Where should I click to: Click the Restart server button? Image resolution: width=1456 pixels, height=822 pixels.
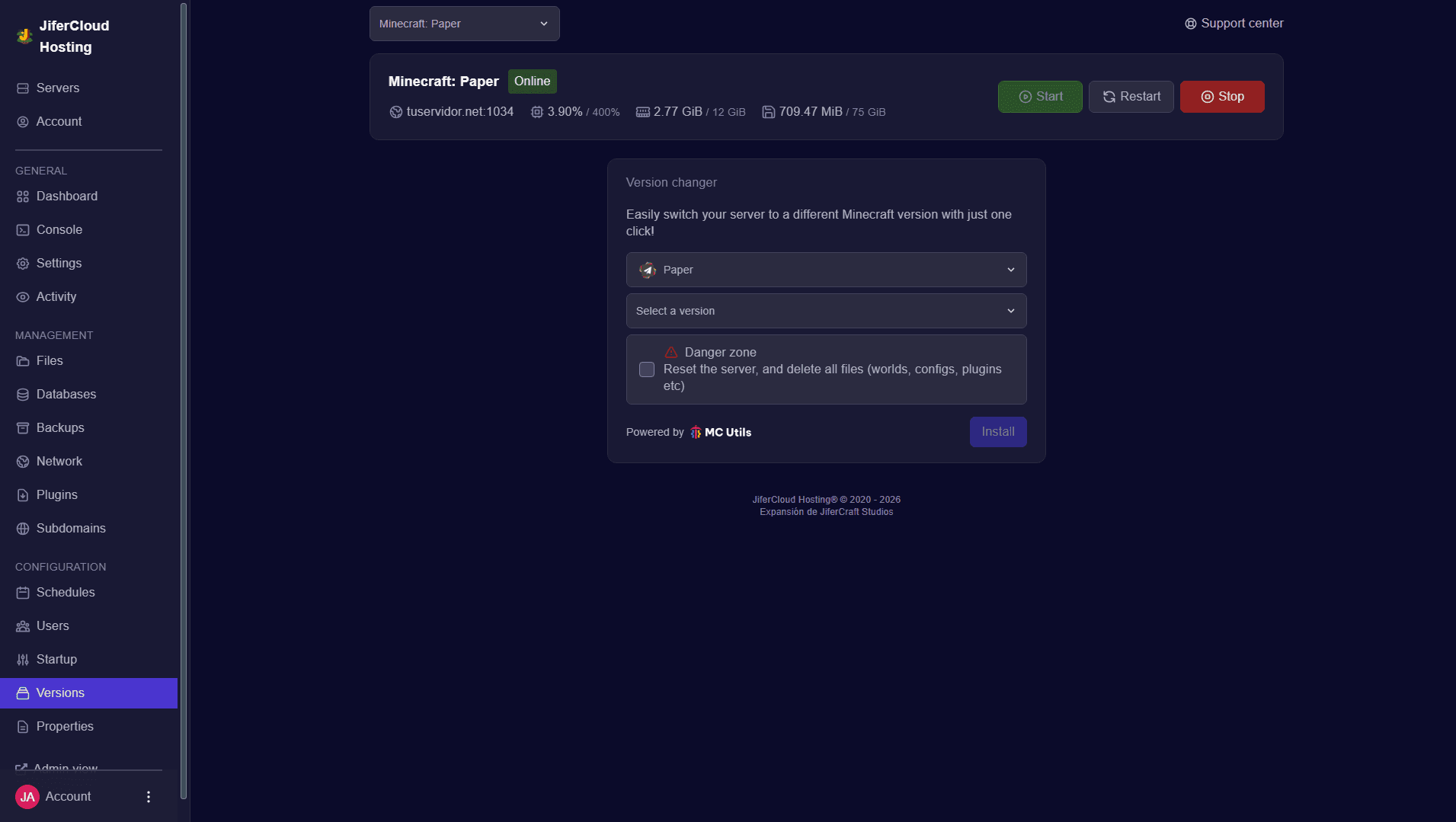point(1131,97)
